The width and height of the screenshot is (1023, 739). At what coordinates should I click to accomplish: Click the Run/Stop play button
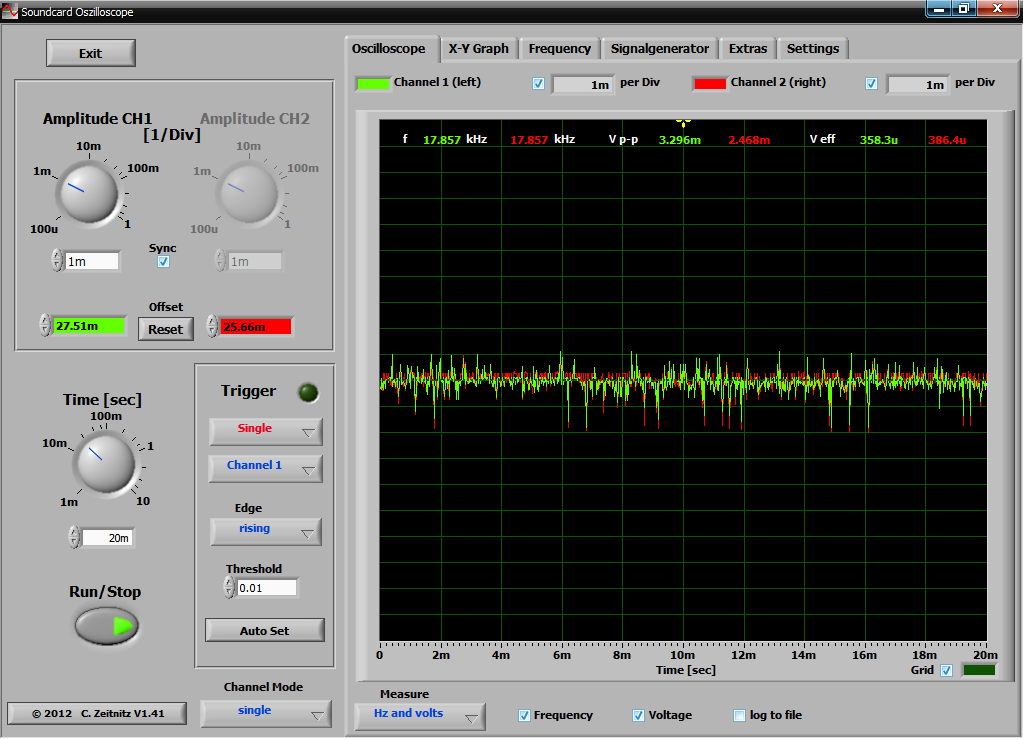[x=106, y=626]
